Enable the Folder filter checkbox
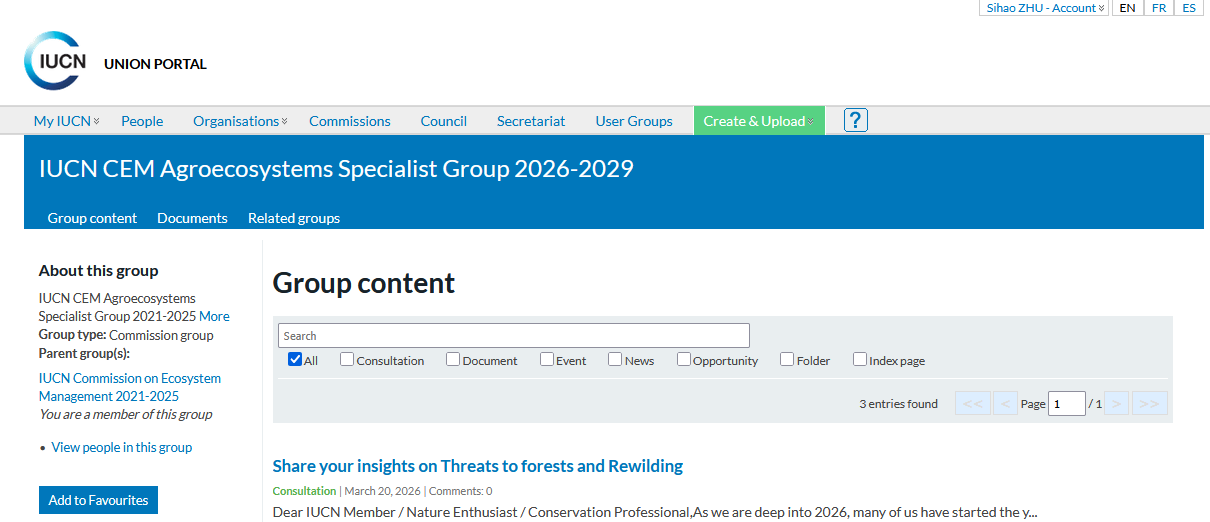 coord(787,359)
